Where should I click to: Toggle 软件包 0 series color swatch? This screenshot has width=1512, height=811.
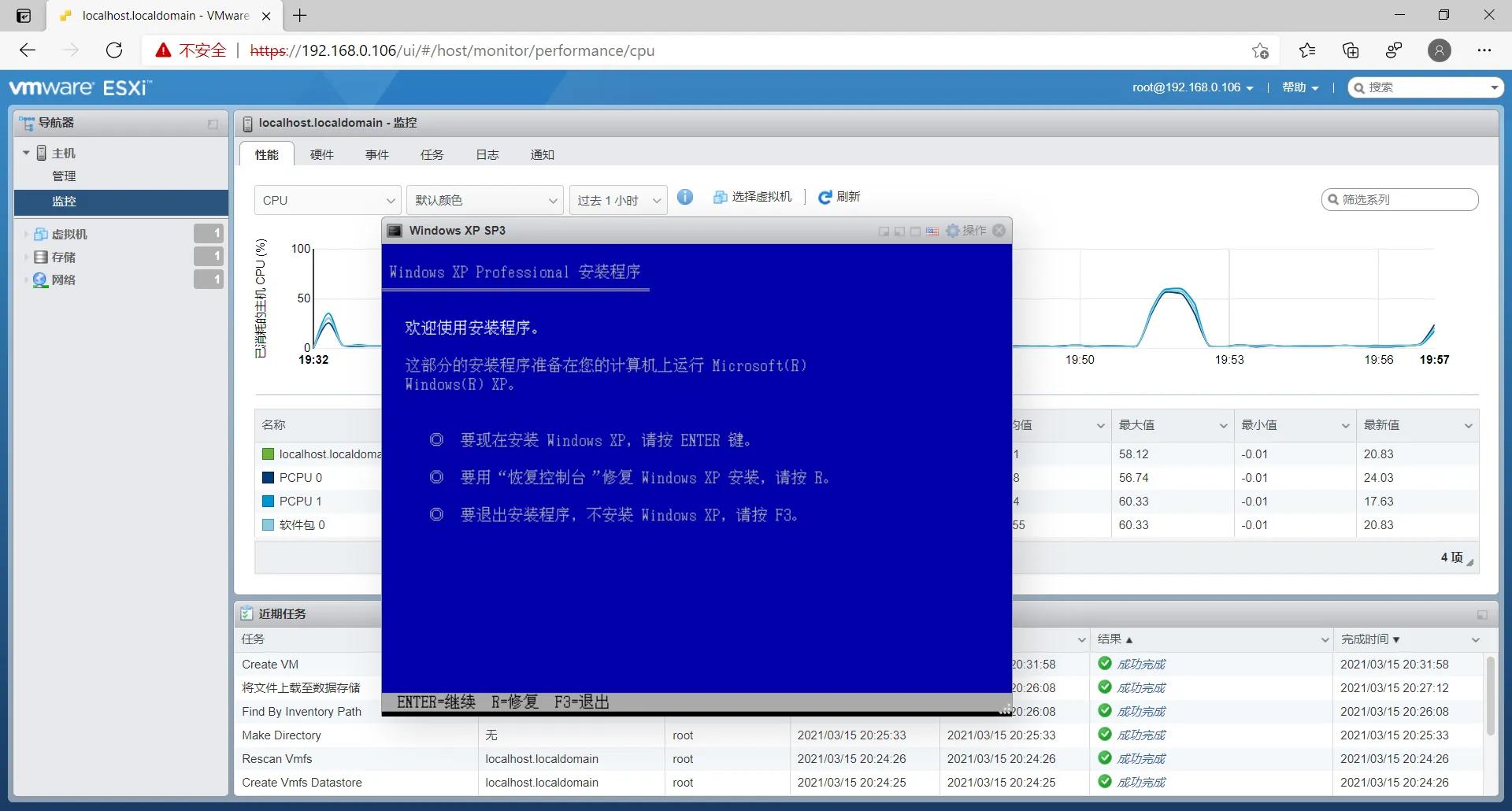[268, 525]
